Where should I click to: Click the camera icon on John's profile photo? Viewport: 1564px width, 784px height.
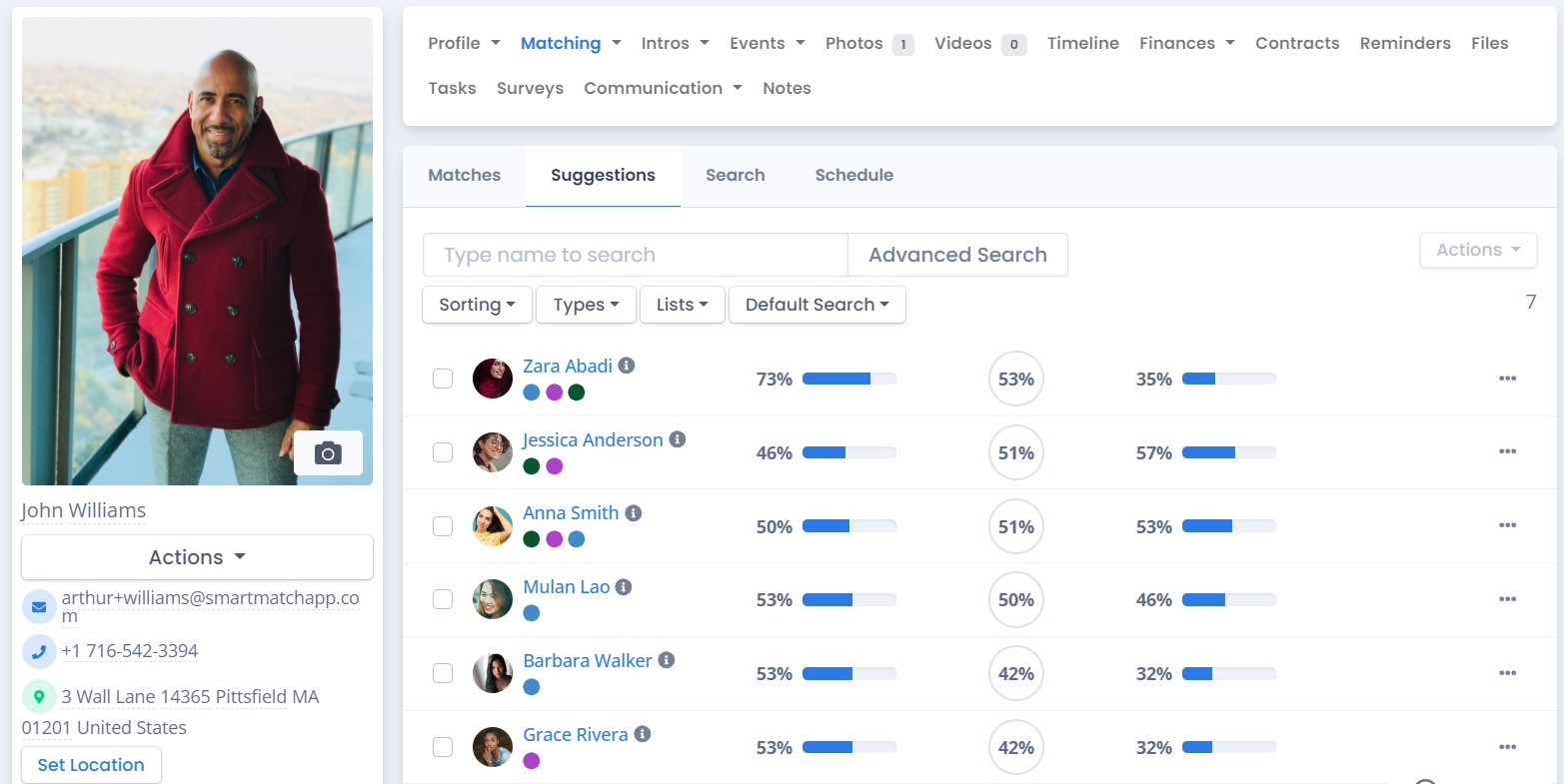coord(329,452)
